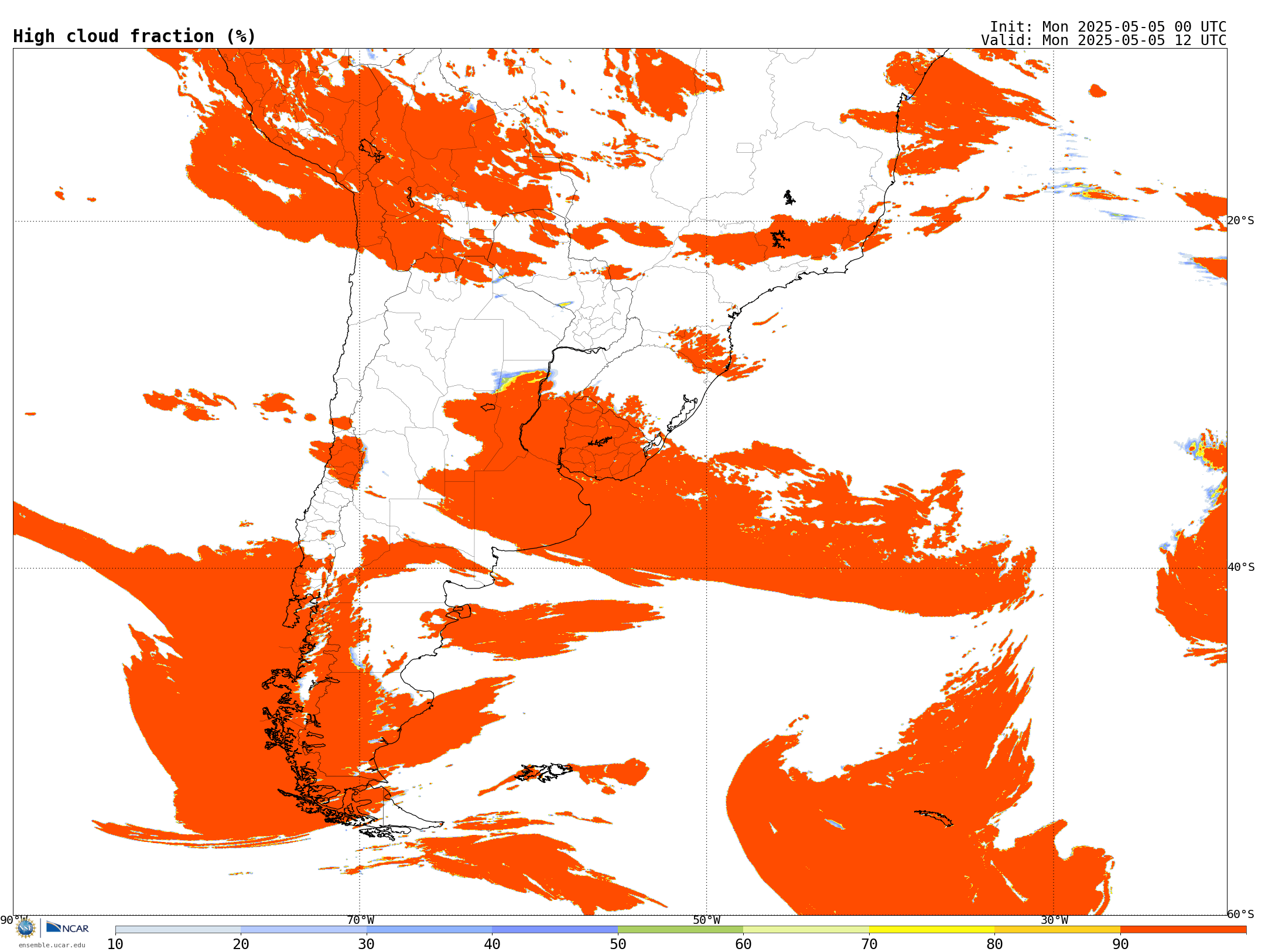Viewport: 1265px width, 952px height.
Task: Click the 40°S latitude label
Action: [1241, 567]
